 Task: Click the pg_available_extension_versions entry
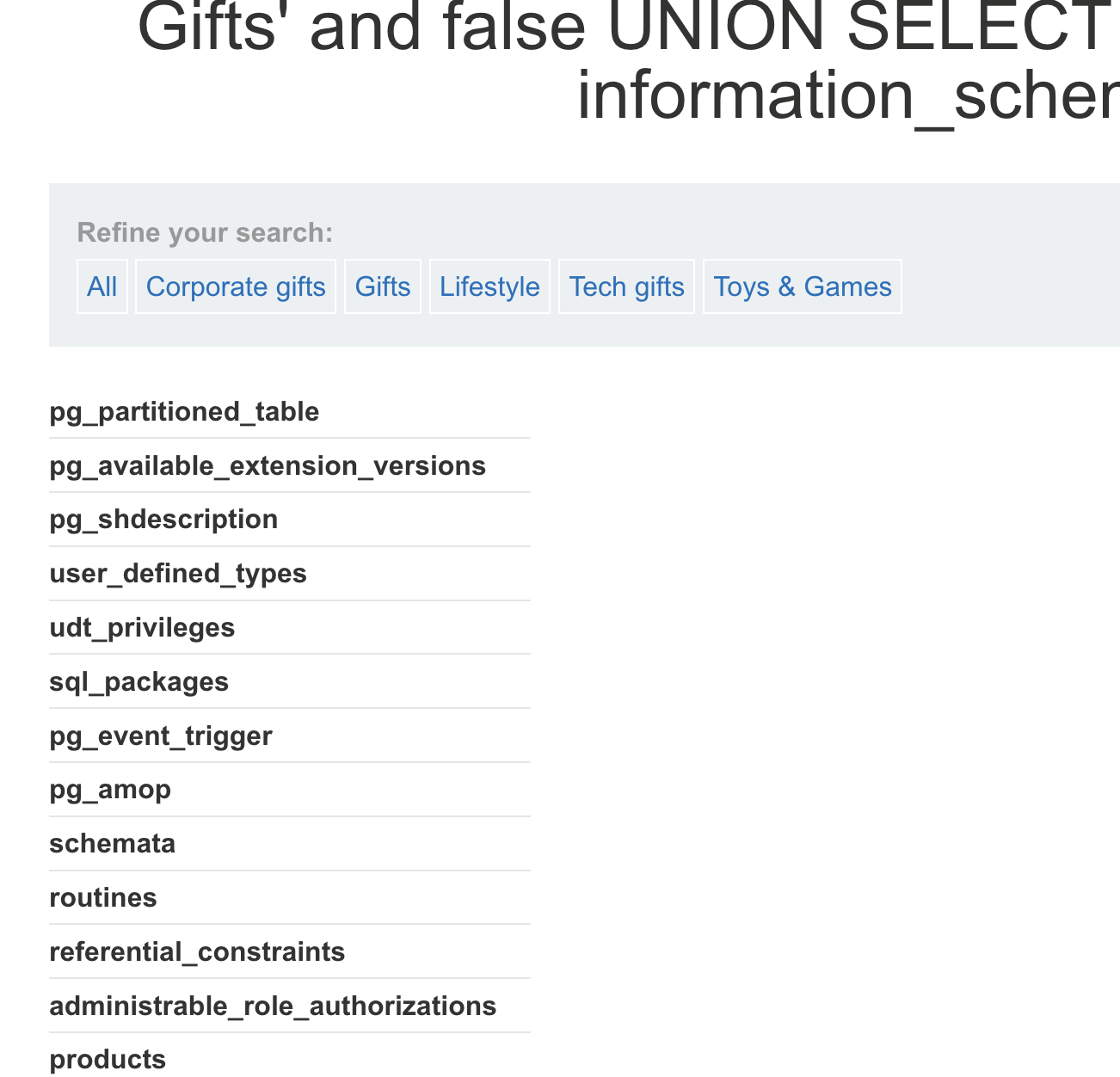268,466
